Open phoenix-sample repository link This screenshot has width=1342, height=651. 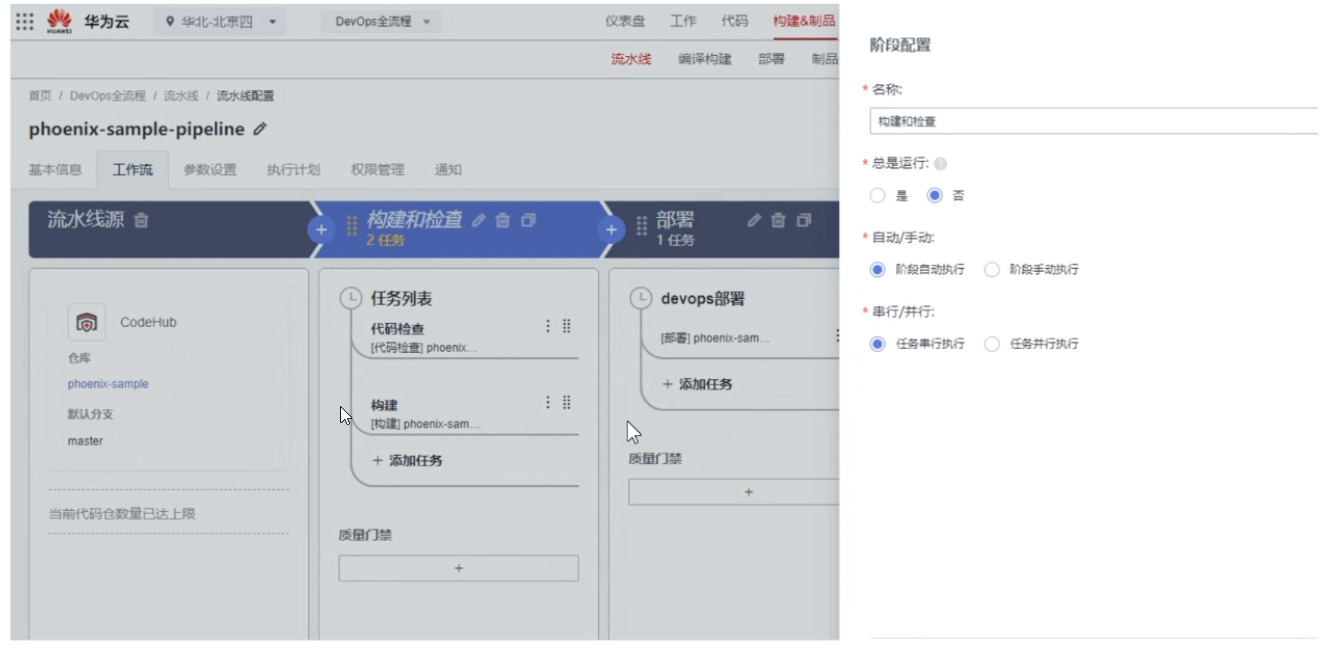click(x=108, y=384)
